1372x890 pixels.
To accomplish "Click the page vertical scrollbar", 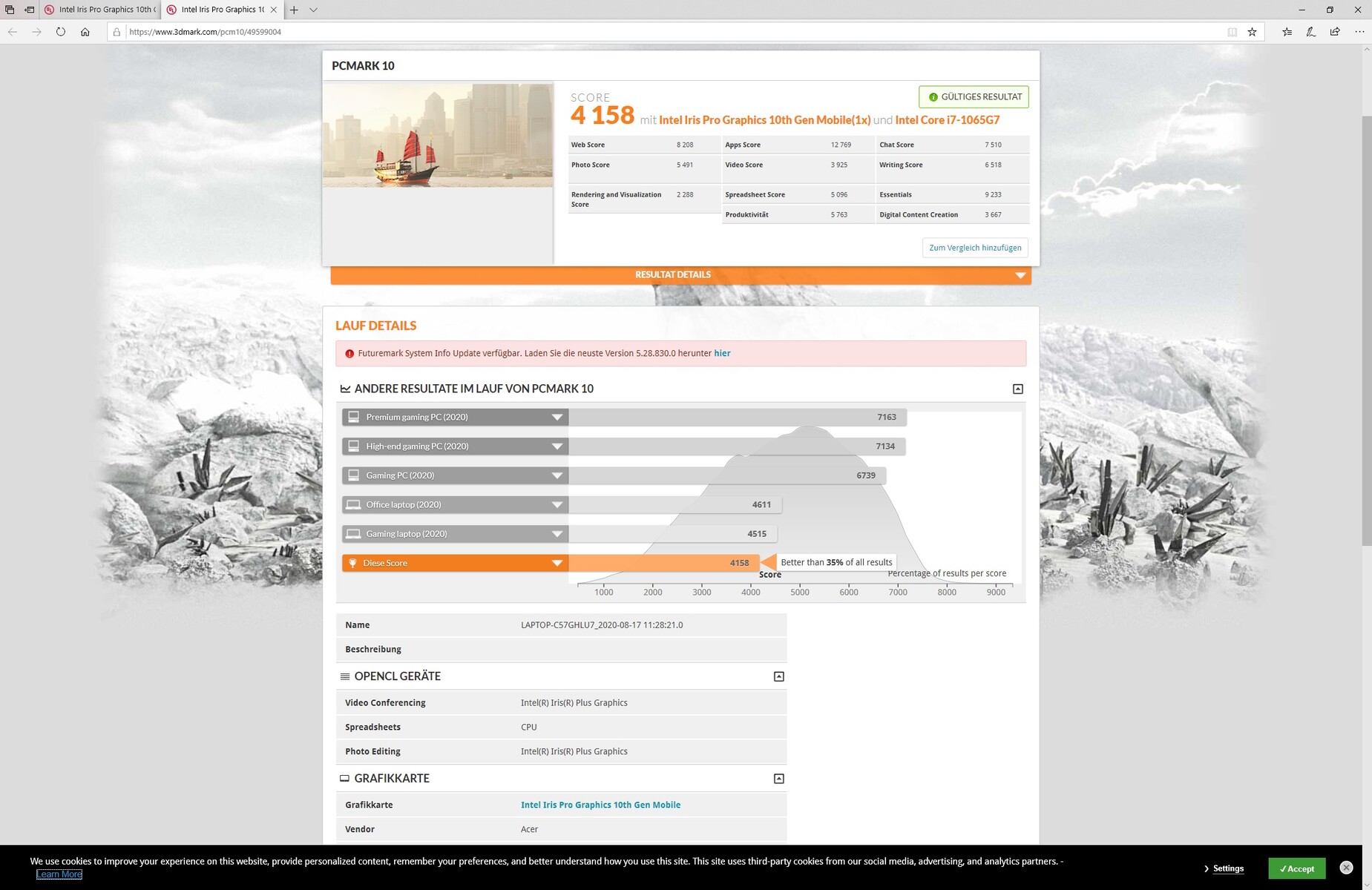I will click(x=1367, y=332).
